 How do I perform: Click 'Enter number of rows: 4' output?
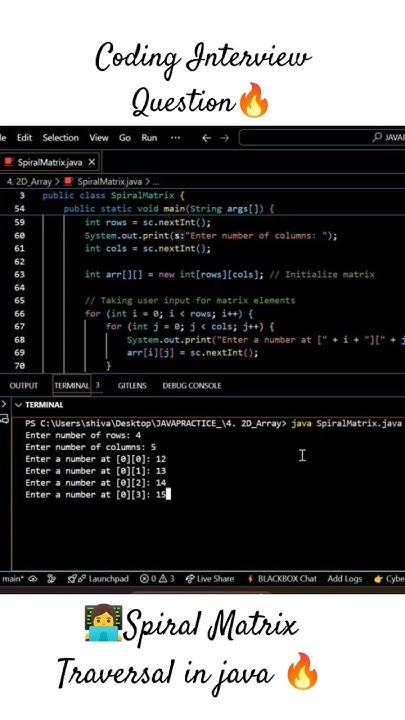(x=83, y=435)
